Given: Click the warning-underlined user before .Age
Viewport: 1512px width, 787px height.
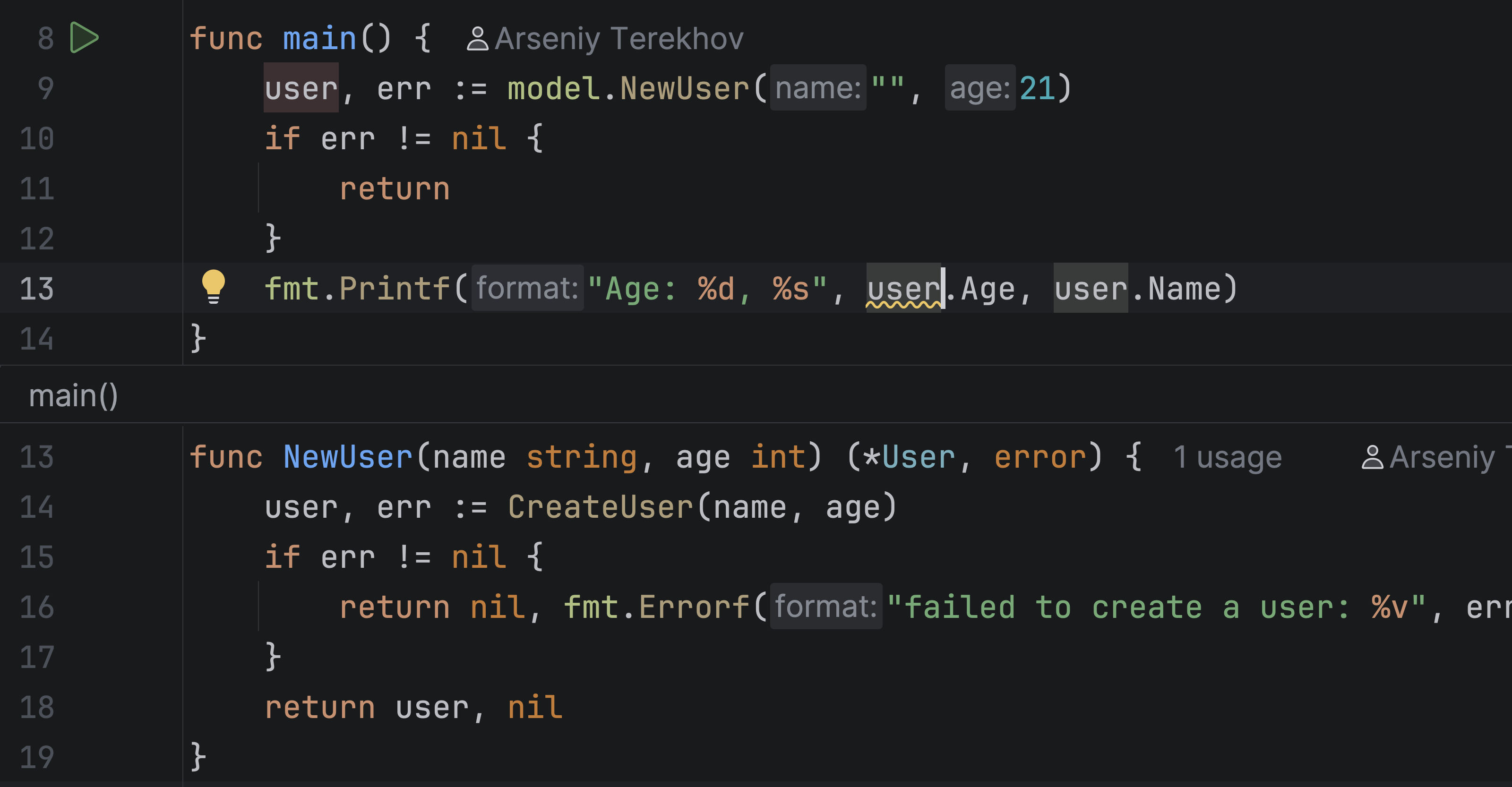Looking at the screenshot, I should (x=904, y=288).
